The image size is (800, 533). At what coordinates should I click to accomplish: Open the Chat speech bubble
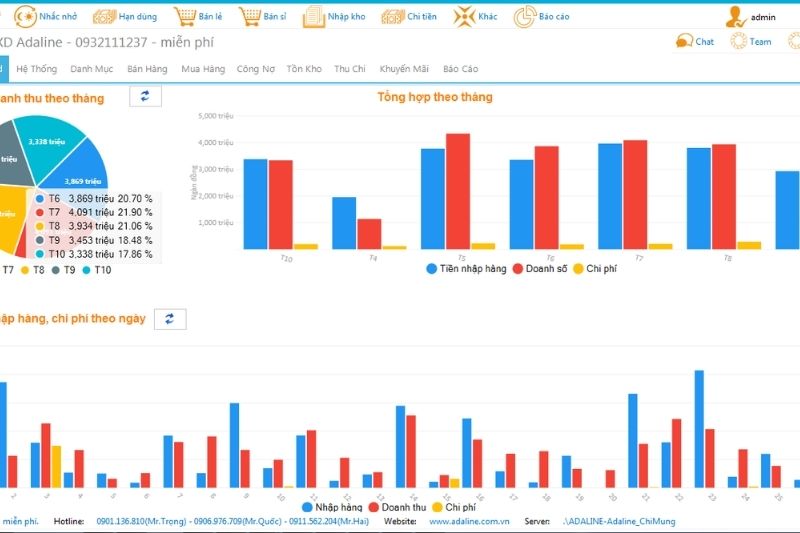pos(684,41)
